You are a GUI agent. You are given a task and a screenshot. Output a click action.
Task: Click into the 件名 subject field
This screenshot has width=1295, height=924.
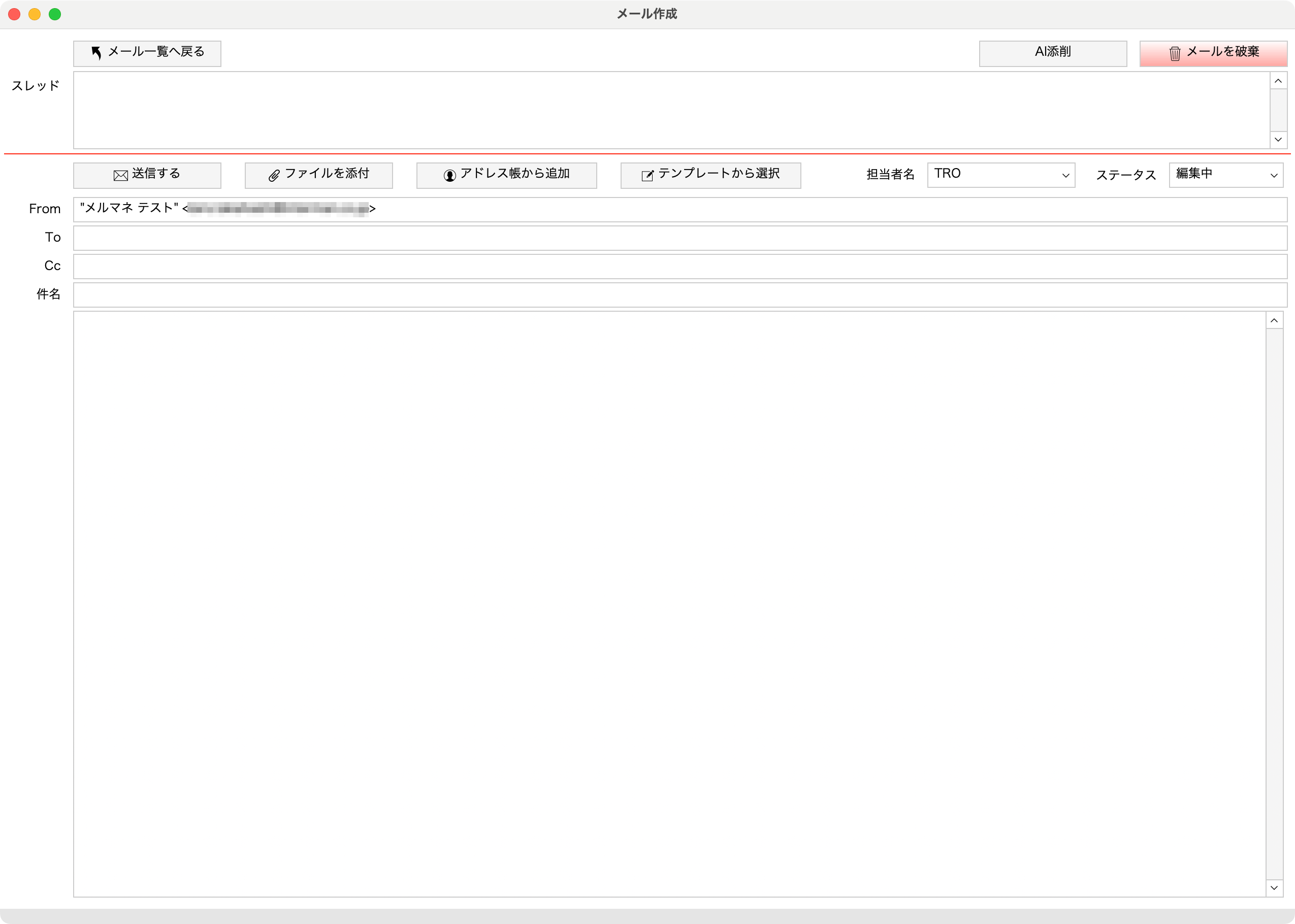click(680, 295)
